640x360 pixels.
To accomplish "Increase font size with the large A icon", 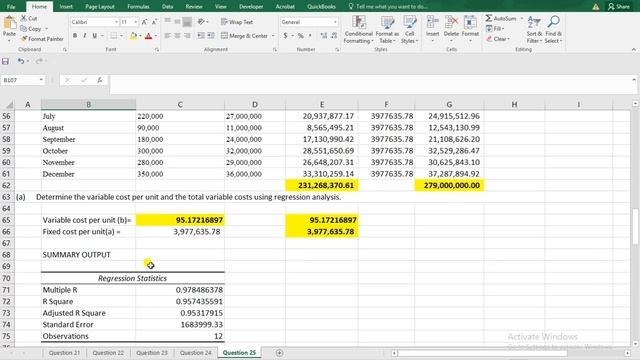I will coord(144,22).
